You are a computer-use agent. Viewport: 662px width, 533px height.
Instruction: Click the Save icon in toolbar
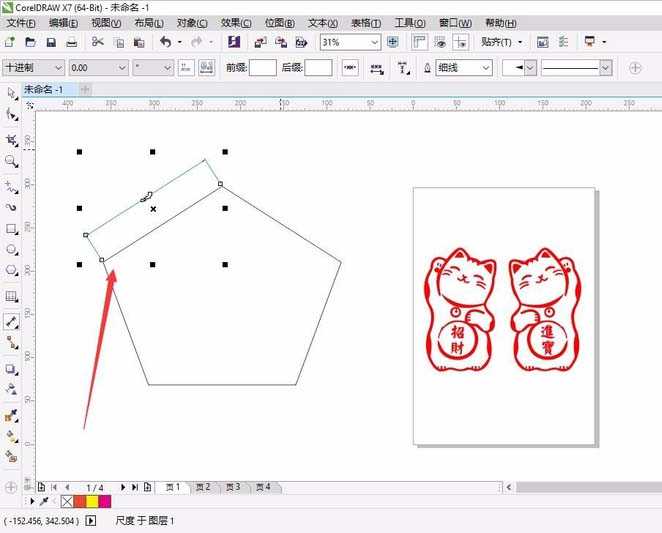(x=51, y=42)
